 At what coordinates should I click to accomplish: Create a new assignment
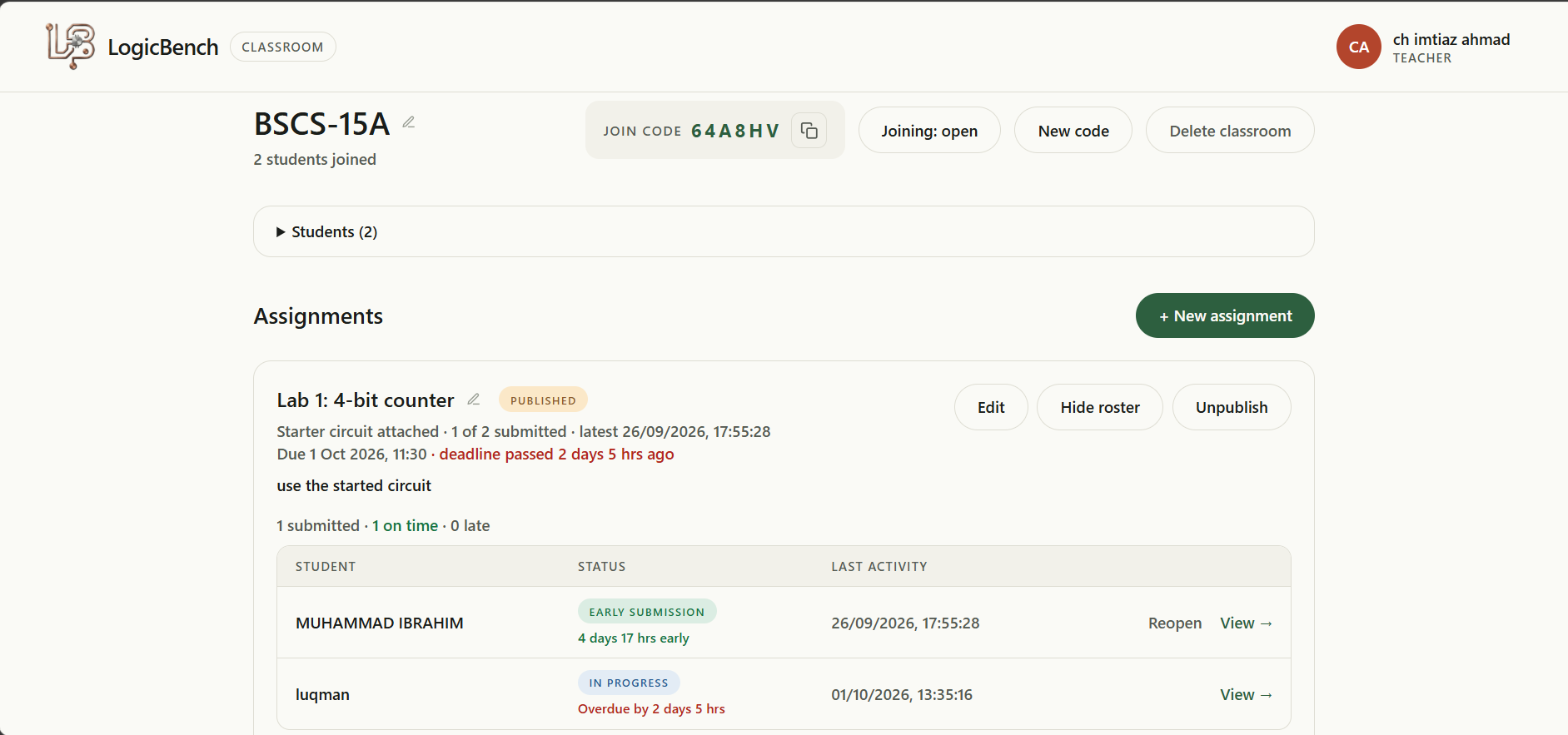[1225, 315]
